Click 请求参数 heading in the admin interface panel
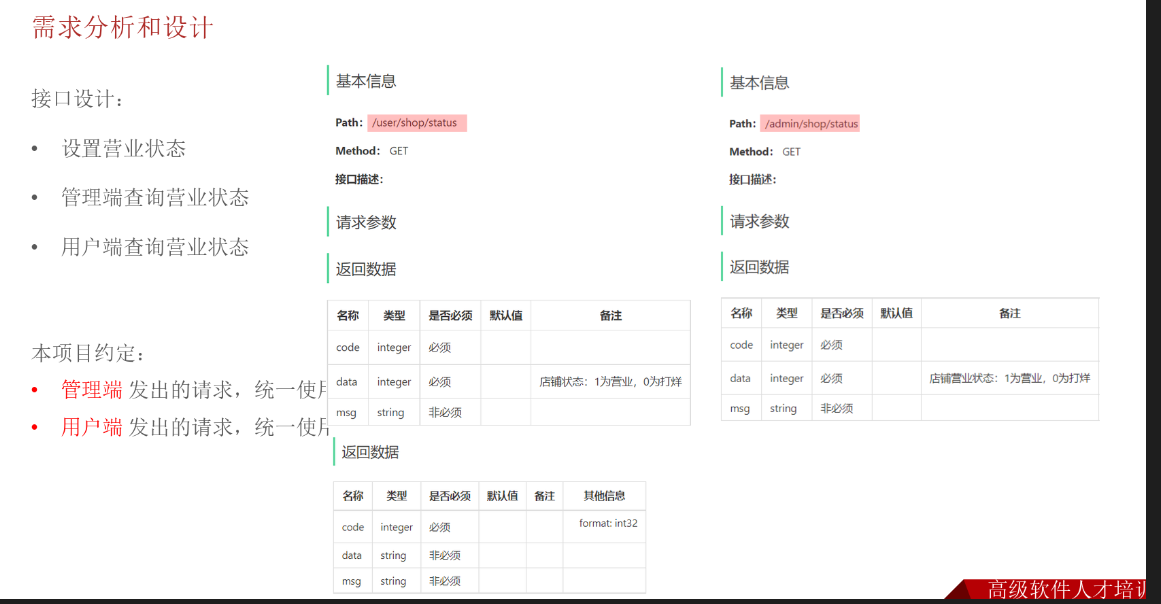 [x=760, y=221]
